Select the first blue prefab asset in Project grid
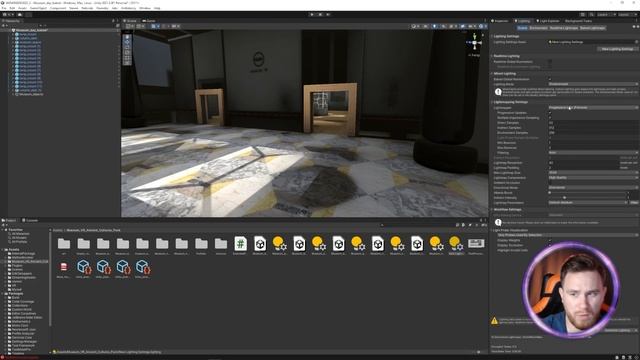 pyautogui.click(x=83, y=267)
